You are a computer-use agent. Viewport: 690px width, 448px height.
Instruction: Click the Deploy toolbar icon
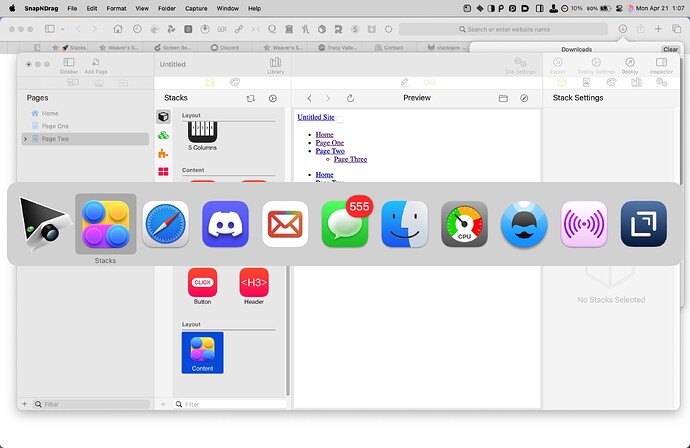630,65
